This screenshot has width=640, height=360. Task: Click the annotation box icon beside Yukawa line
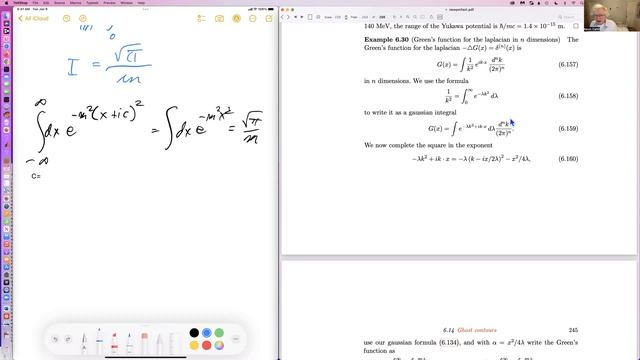[576, 26]
